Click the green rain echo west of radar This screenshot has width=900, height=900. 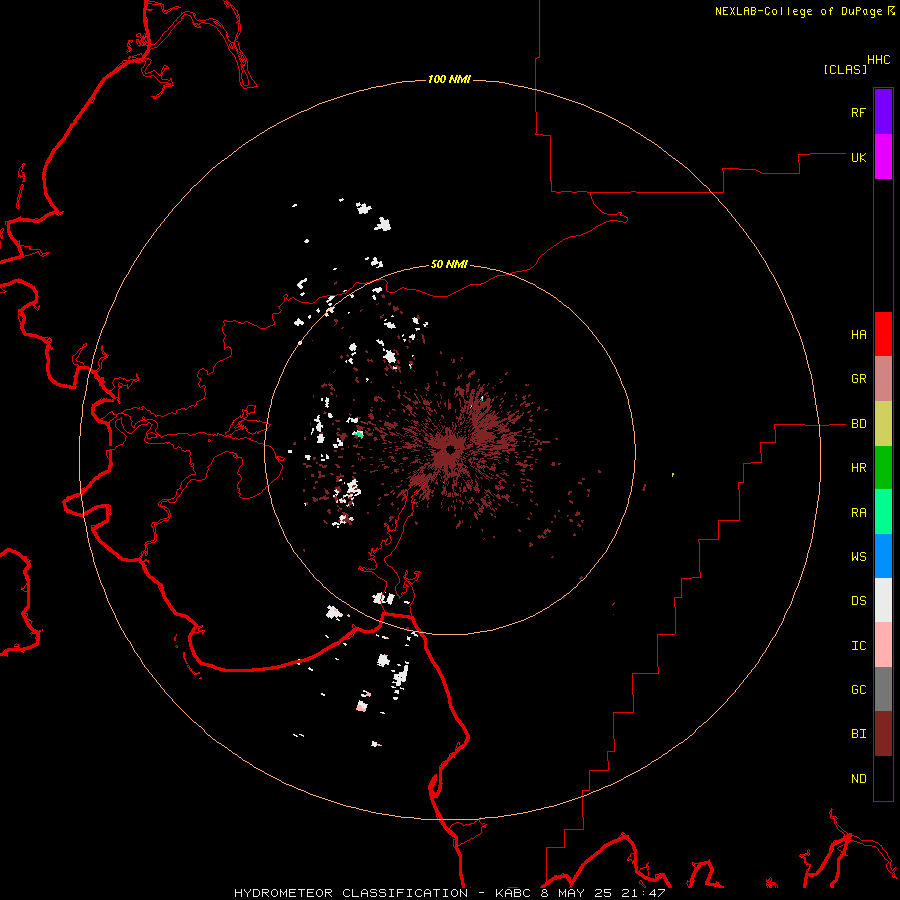pyautogui.click(x=359, y=435)
